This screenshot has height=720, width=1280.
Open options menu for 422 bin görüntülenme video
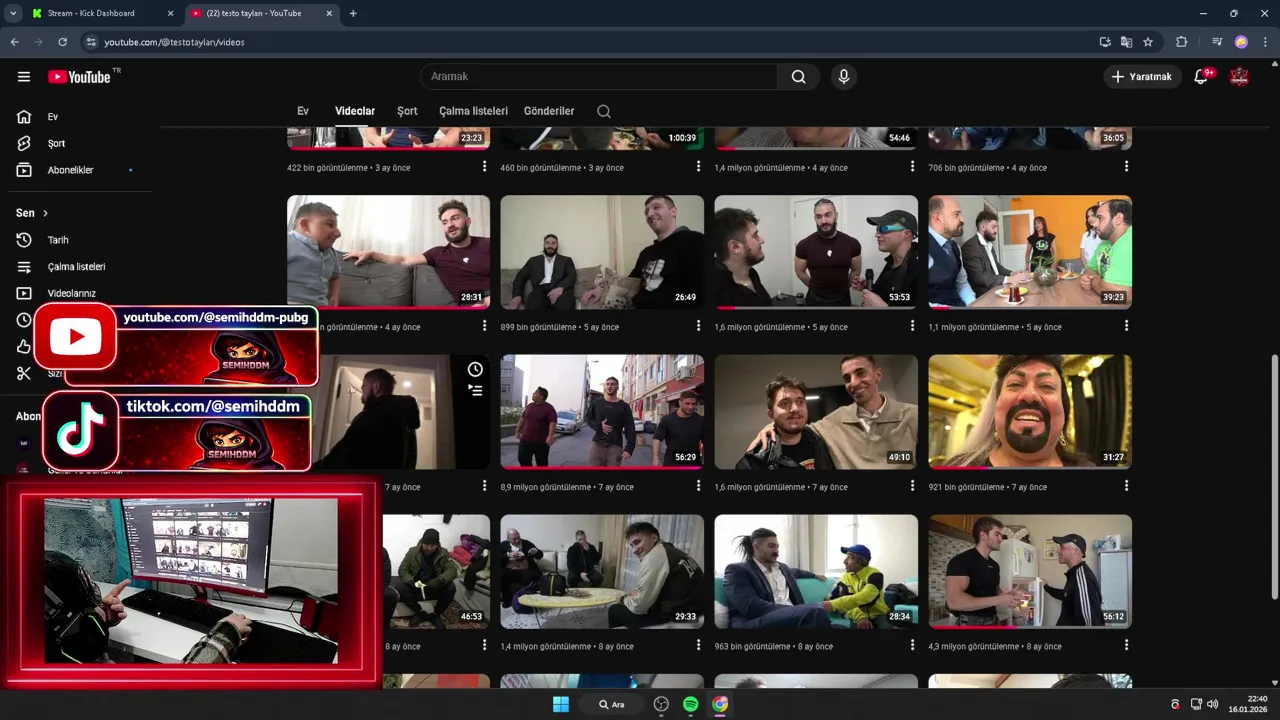(x=484, y=167)
